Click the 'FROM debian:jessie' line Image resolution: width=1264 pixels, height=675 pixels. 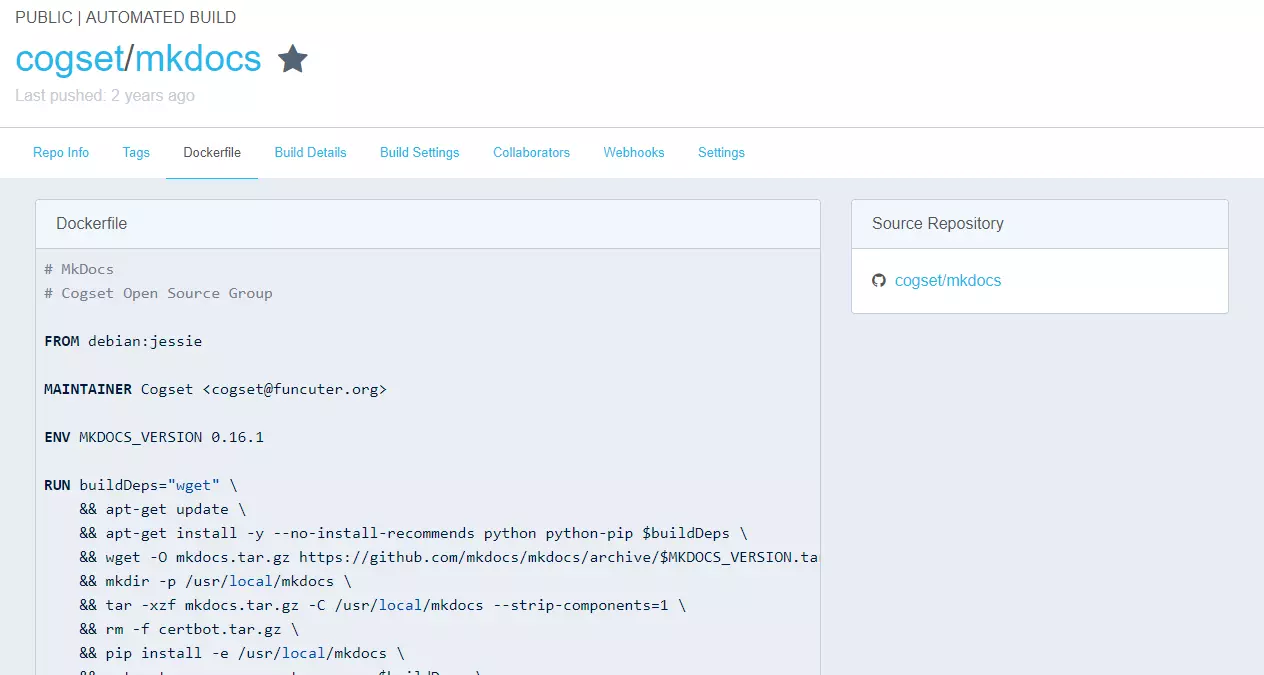click(x=123, y=341)
